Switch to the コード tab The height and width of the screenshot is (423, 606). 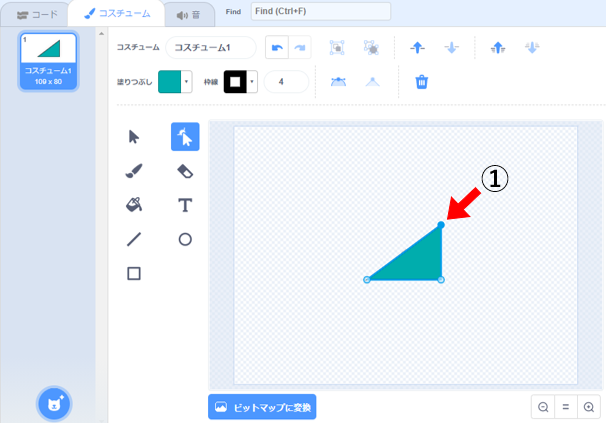click(37, 15)
